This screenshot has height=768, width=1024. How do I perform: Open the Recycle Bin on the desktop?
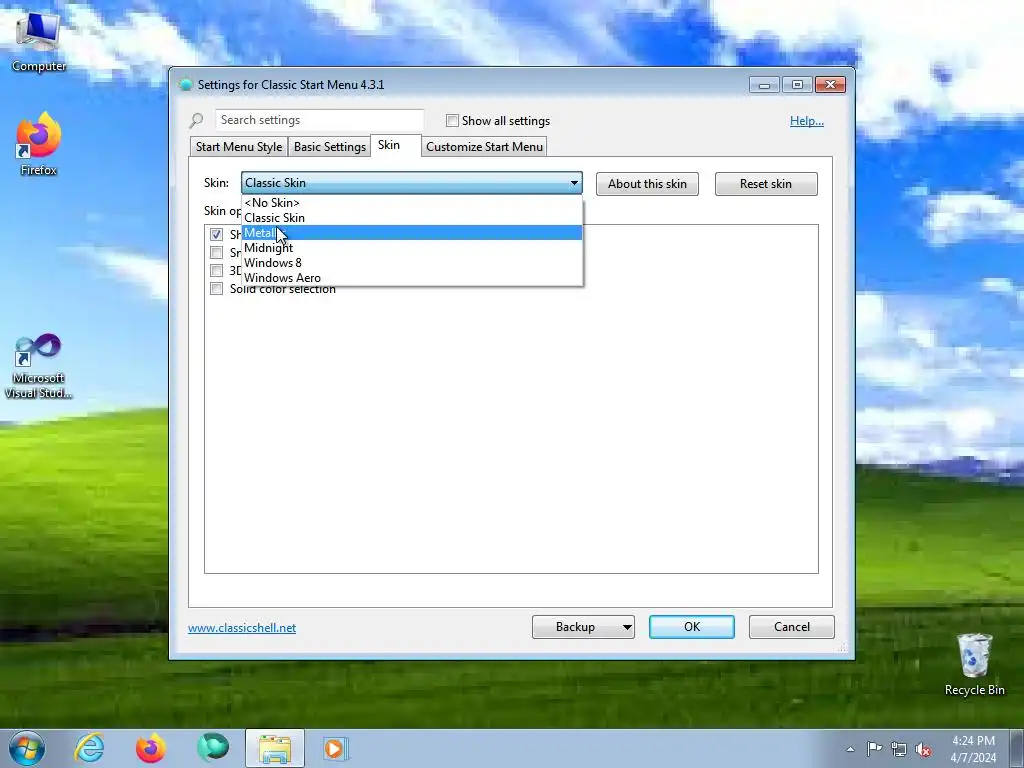click(974, 664)
